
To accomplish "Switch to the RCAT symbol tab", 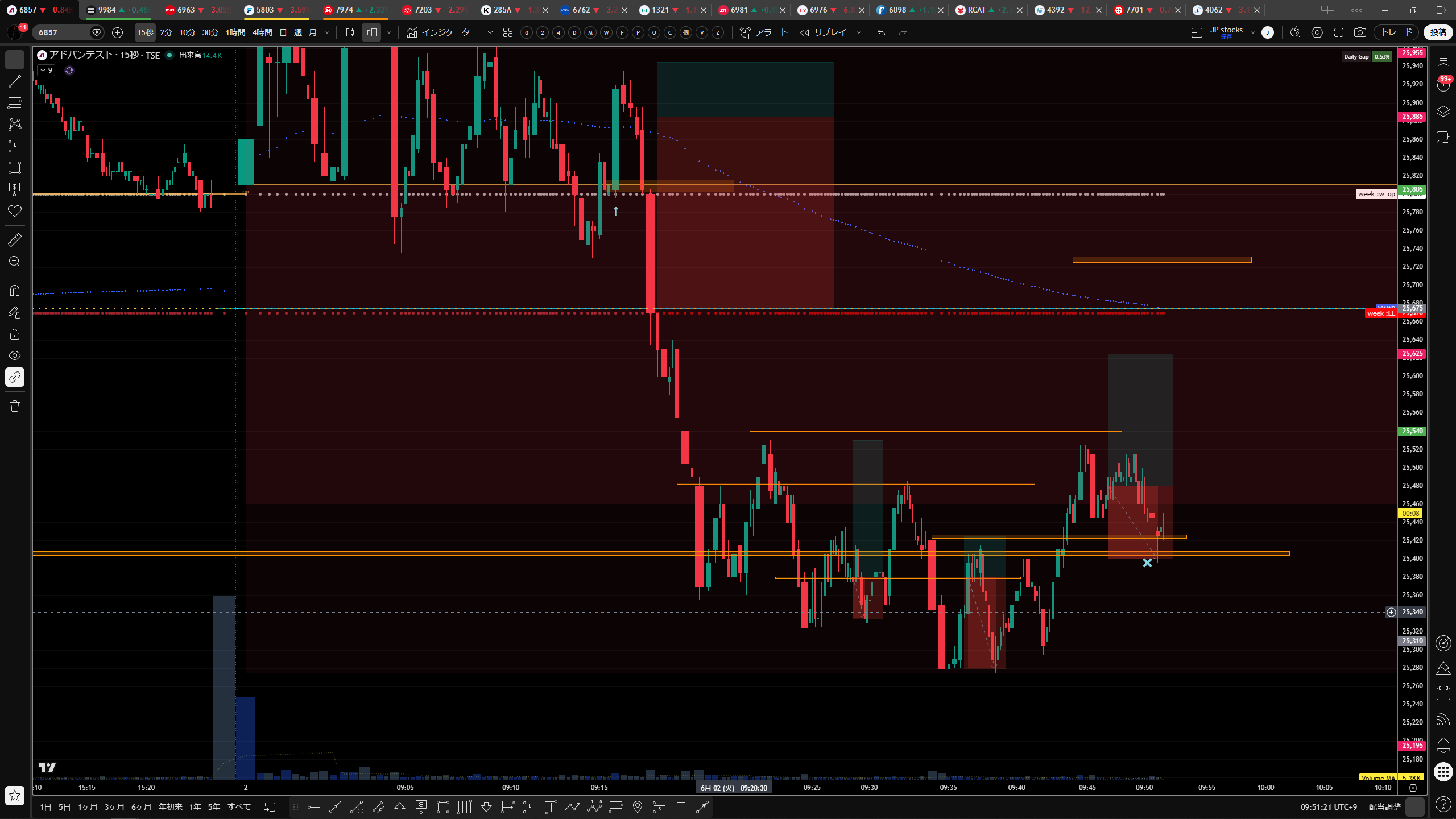I will click(989, 10).
